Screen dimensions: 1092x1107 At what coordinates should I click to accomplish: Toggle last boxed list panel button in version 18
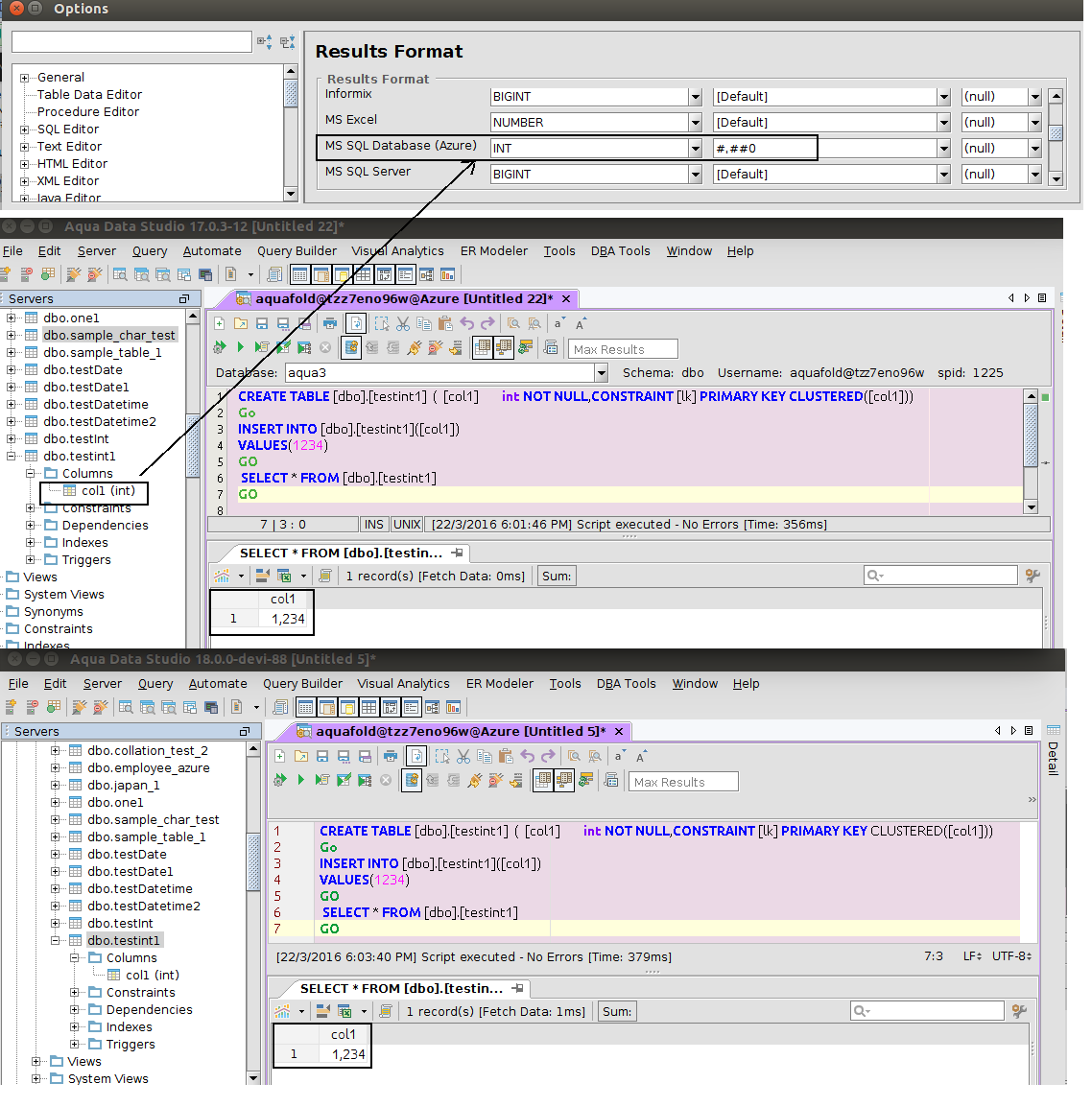pyautogui.click(x=412, y=707)
